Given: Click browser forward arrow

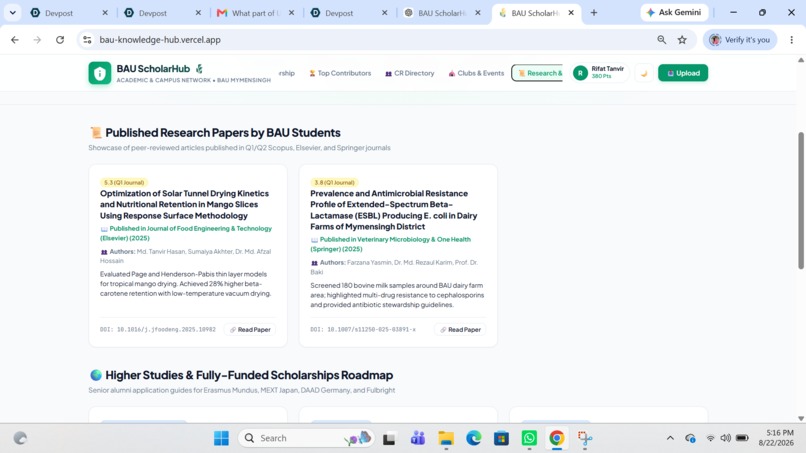Looking at the screenshot, I should tap(37, 40).
